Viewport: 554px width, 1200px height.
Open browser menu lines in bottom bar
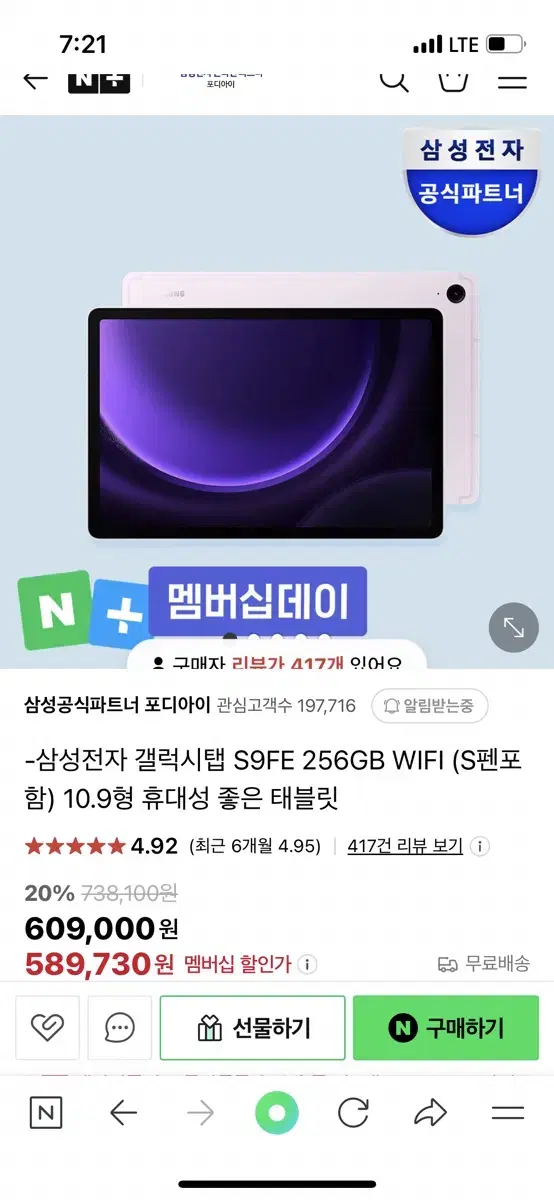pos(508,1113)
